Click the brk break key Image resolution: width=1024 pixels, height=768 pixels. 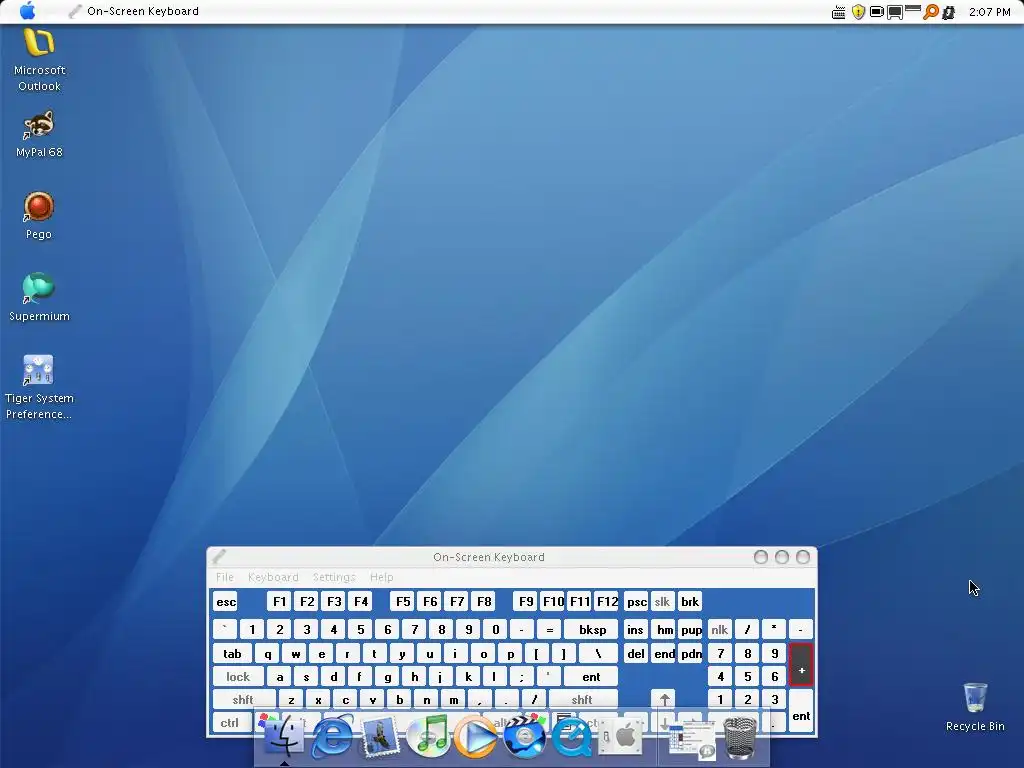690,601
